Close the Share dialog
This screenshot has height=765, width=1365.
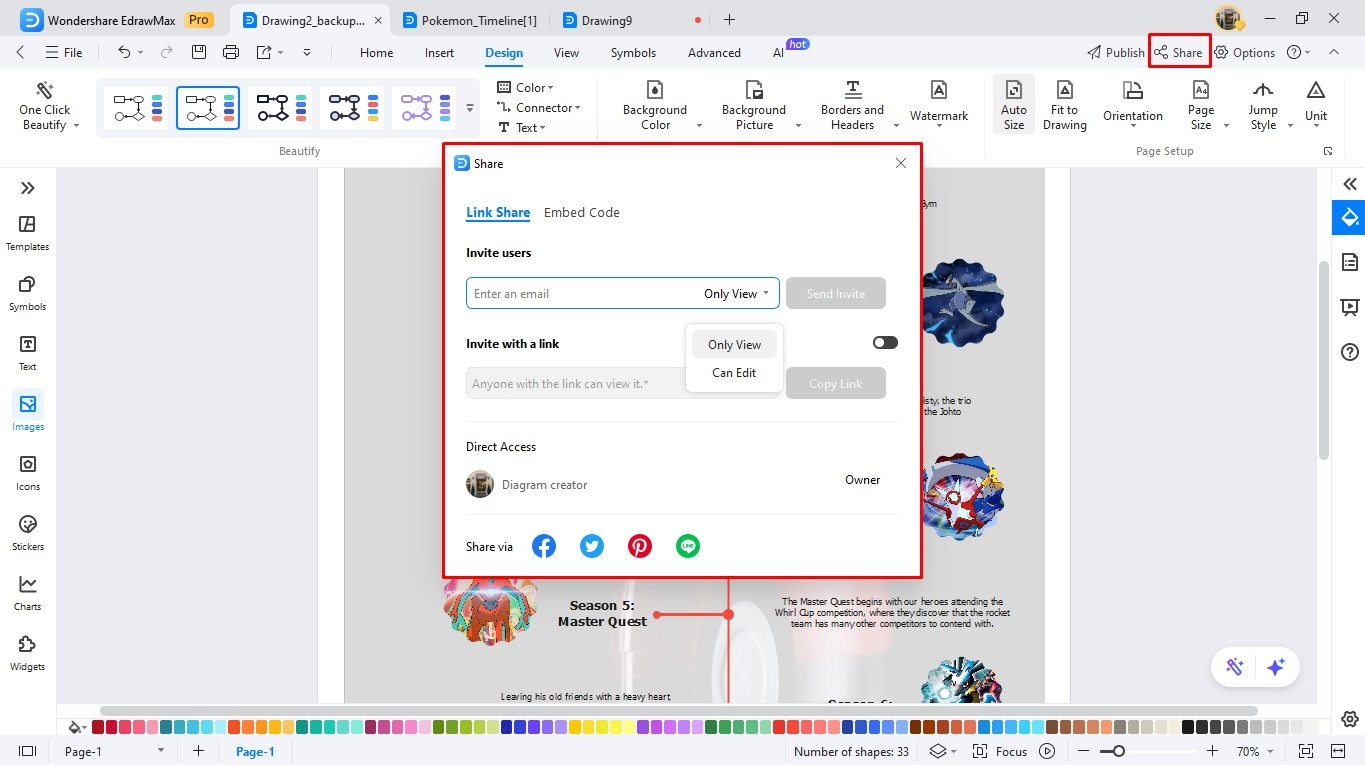click(x=901, y=163)
